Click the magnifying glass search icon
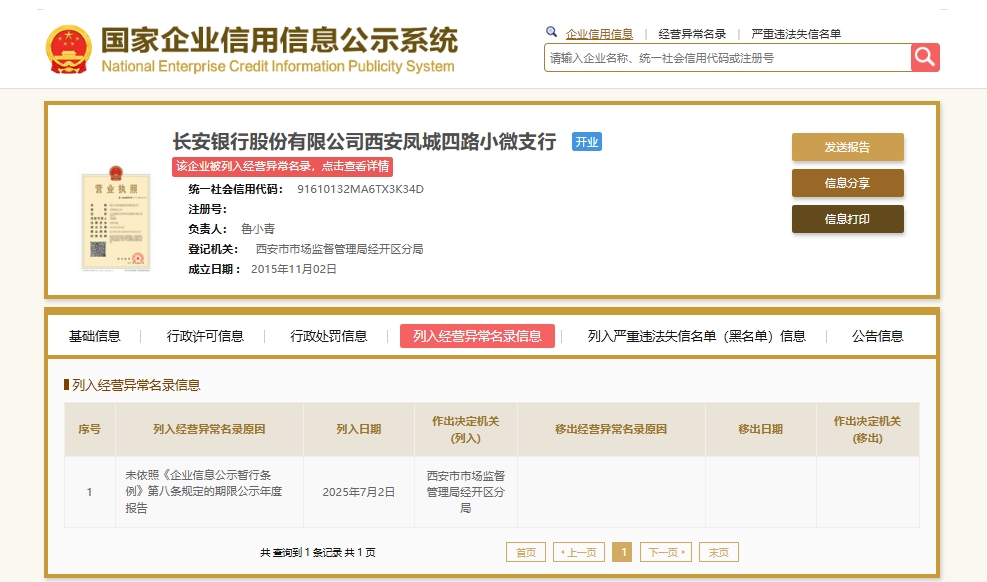The width and height of the screenshot is (987, 582). click(x=924, y=57)
